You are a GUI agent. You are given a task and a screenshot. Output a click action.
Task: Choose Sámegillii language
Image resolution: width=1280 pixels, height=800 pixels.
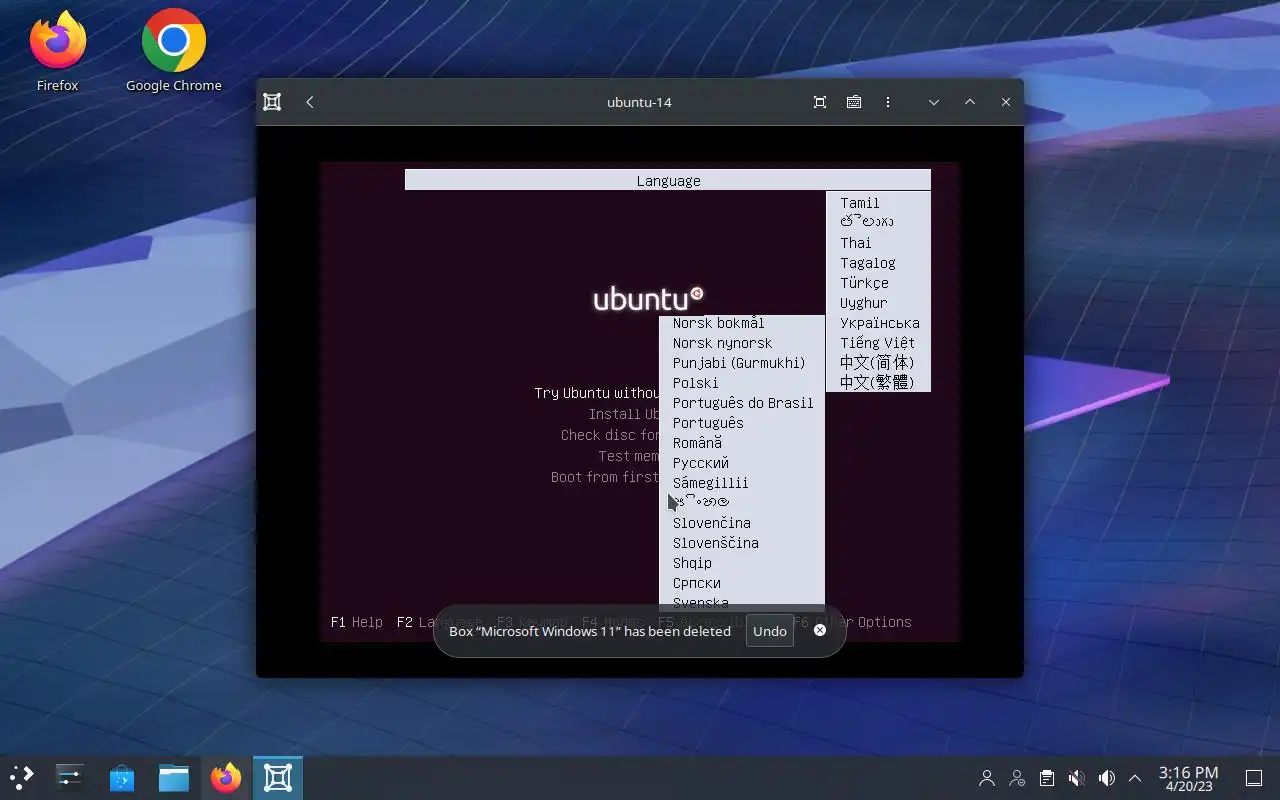pos(711,483)
